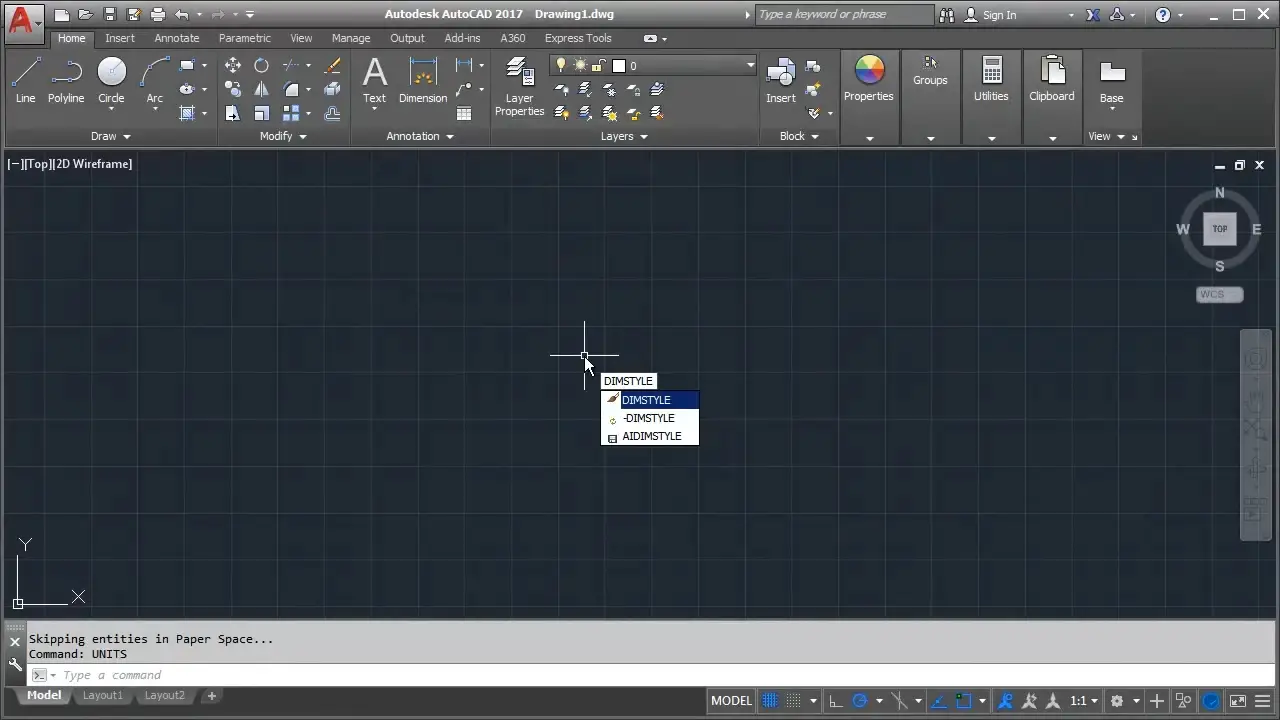Click the Open folder icon

tap(86, 15)
